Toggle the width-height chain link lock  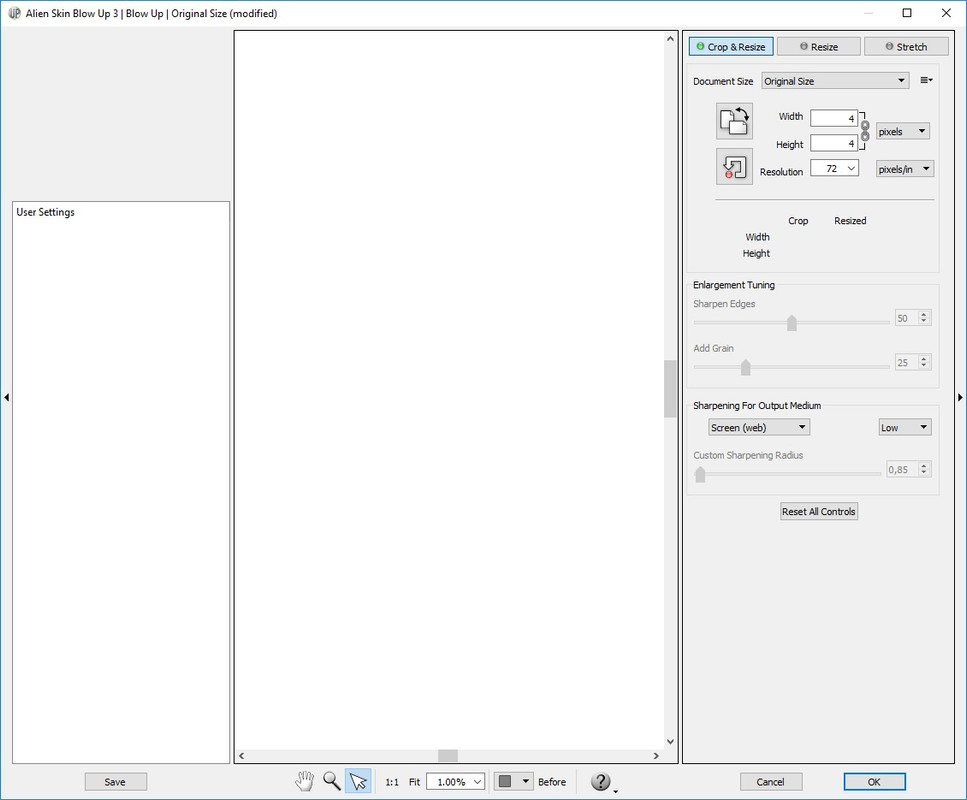(x=865, y=131)
